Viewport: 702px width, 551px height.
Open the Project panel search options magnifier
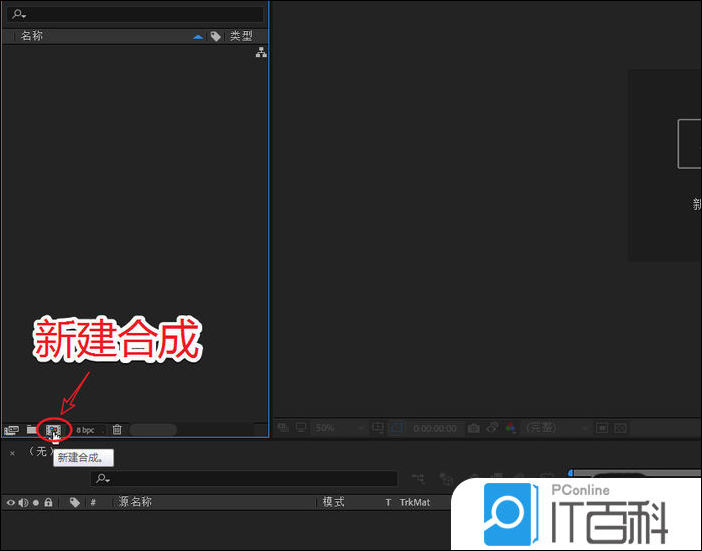point(19,14)
